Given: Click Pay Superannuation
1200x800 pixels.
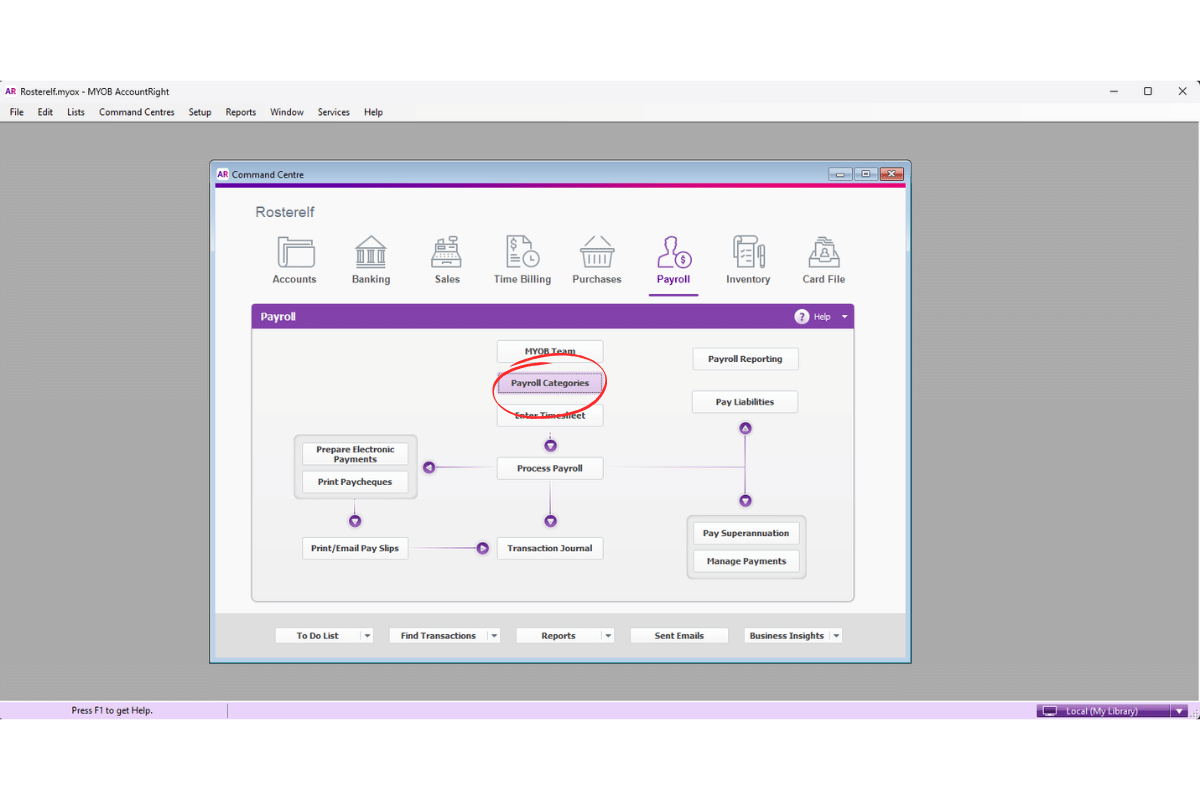Looking at the screenshot, I should 746,533.
